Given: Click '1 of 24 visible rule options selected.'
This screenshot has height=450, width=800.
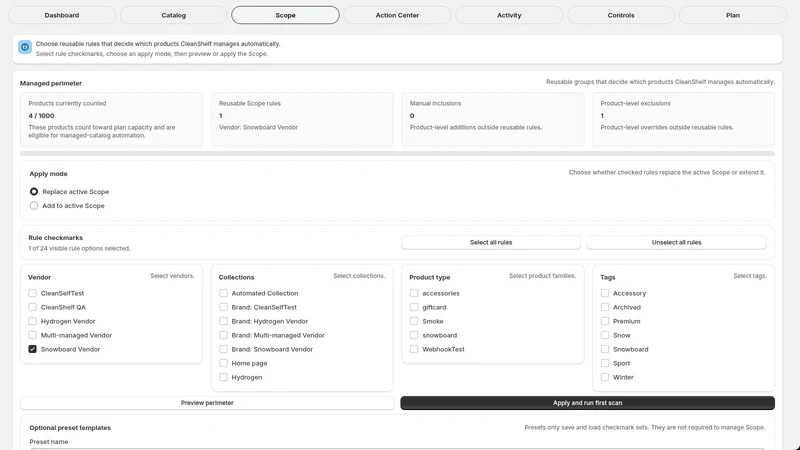Looking at the screenshot, I should (79, 248).
